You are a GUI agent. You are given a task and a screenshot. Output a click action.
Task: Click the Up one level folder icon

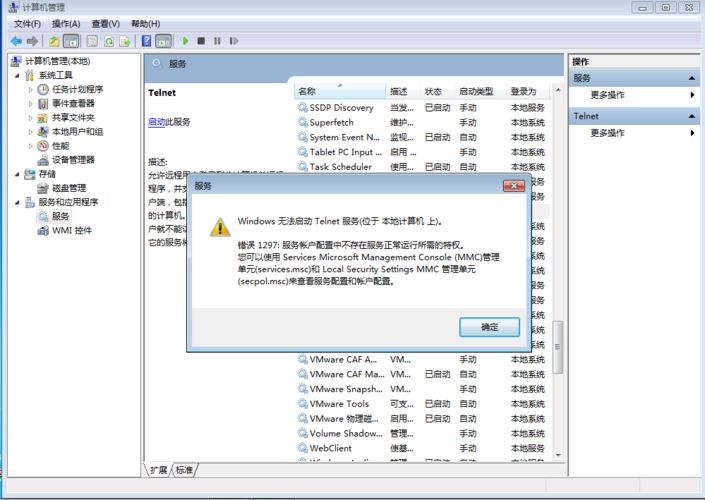pos(54,41)
